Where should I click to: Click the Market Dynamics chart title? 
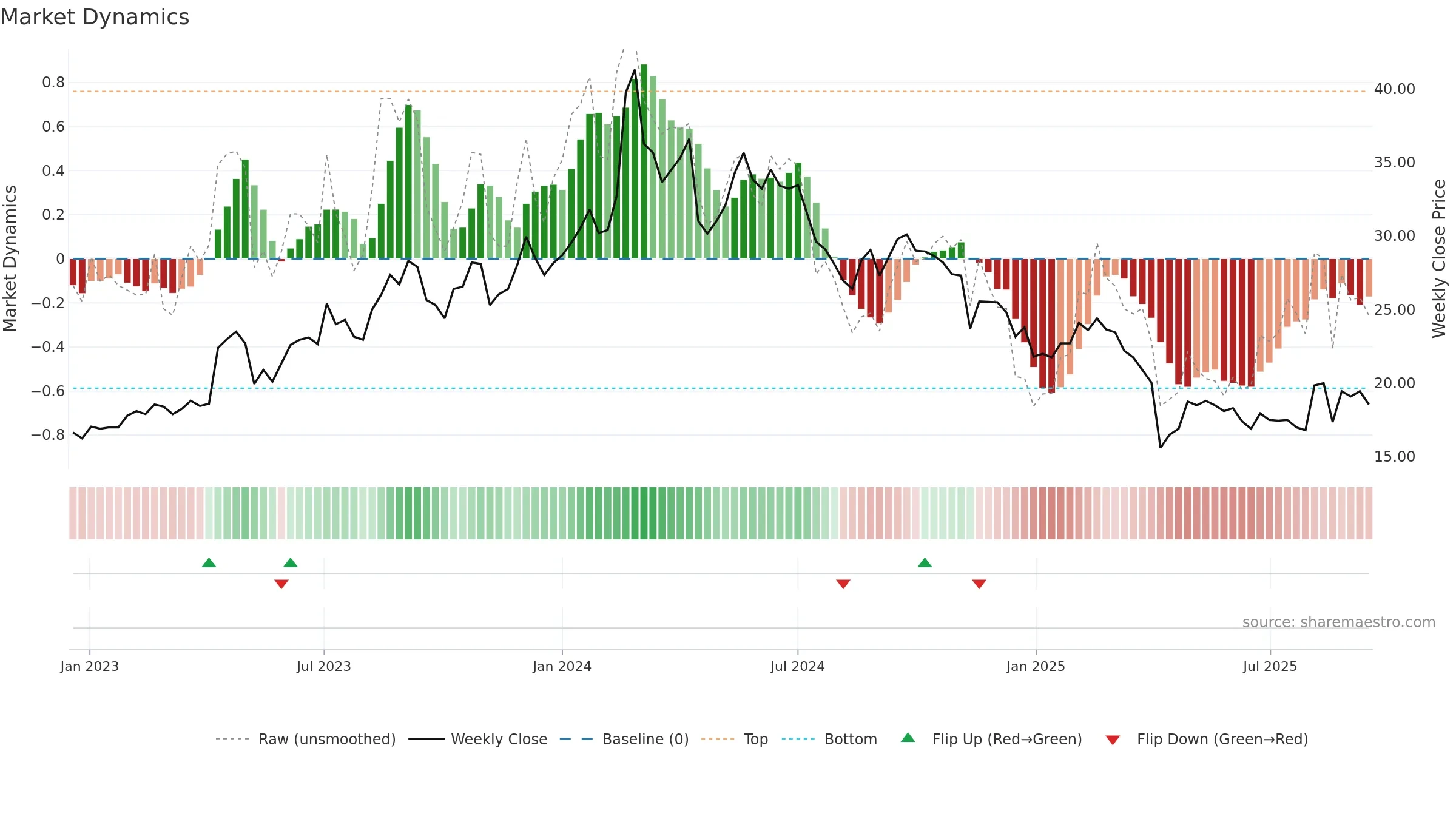tap(95, 17)
